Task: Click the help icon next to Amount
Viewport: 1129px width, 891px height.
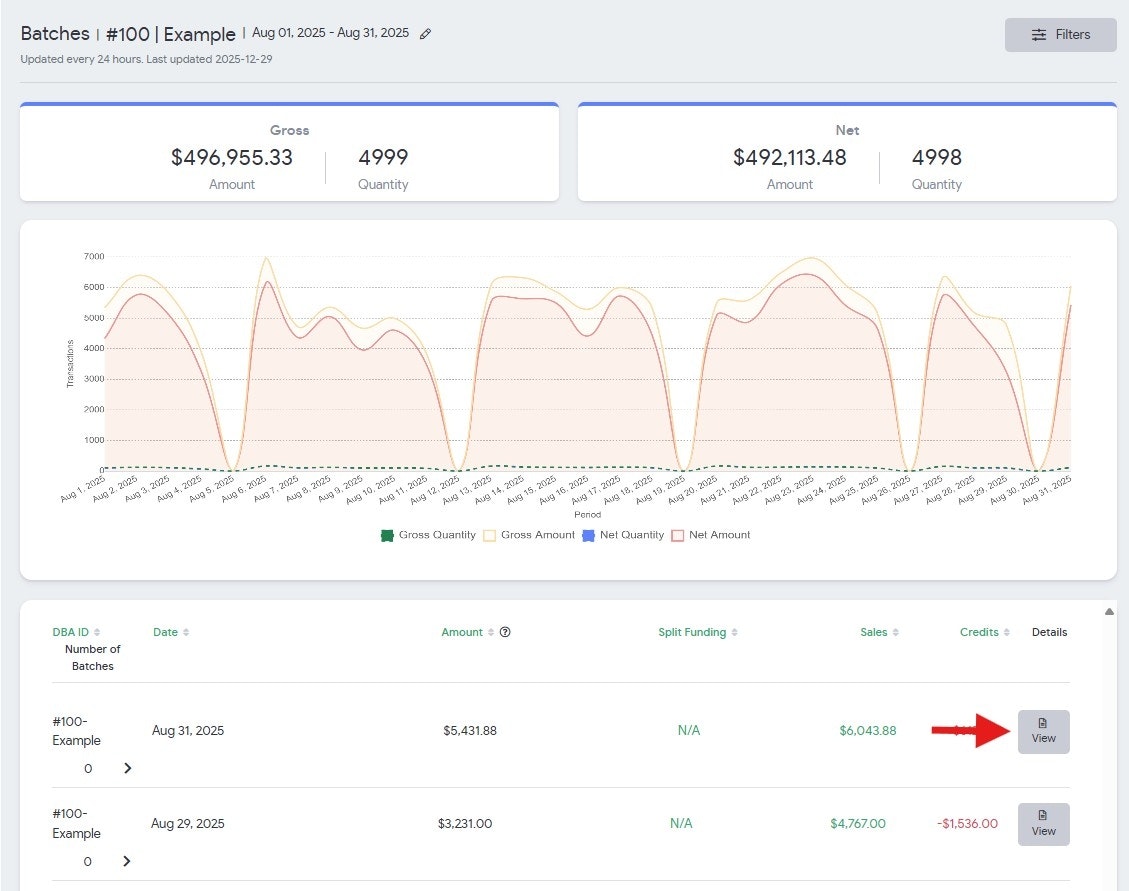Action: pos(505,632)
